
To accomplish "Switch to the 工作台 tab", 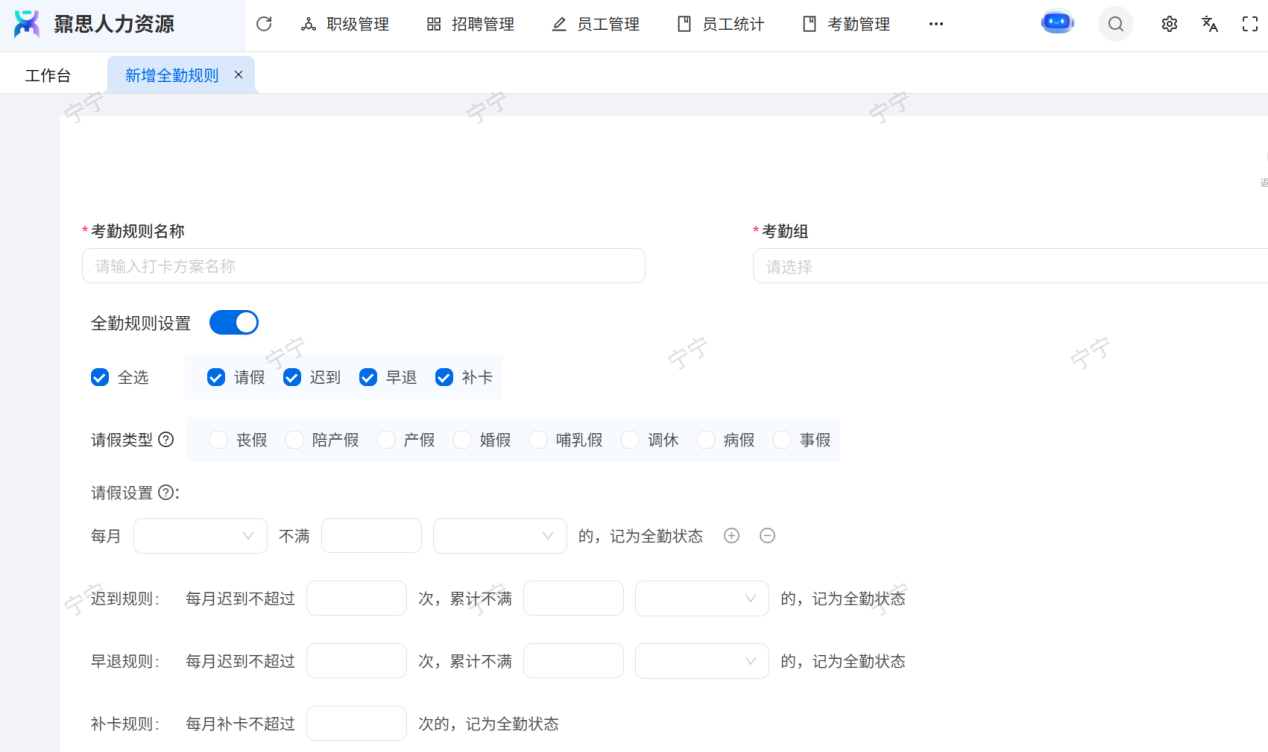I will [48, 75].
